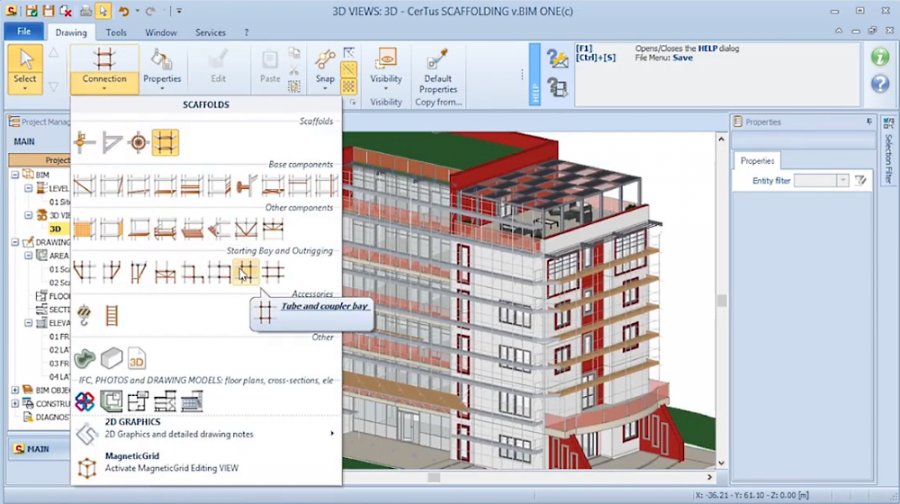Screen dimensions: 900x504
Task: Pick the orange joint node icon under Scaffolds
Action: [84, 142]
